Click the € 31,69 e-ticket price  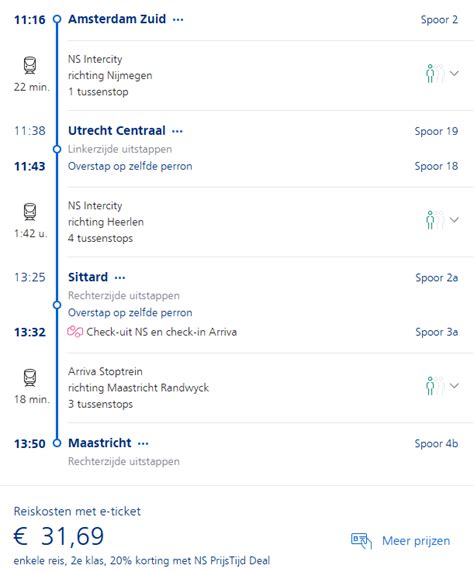59,536
